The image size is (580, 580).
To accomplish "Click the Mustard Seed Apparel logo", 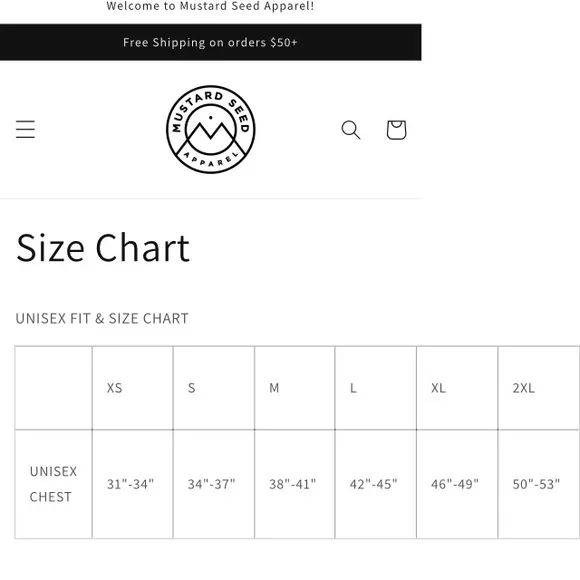I will coord(210,129).
